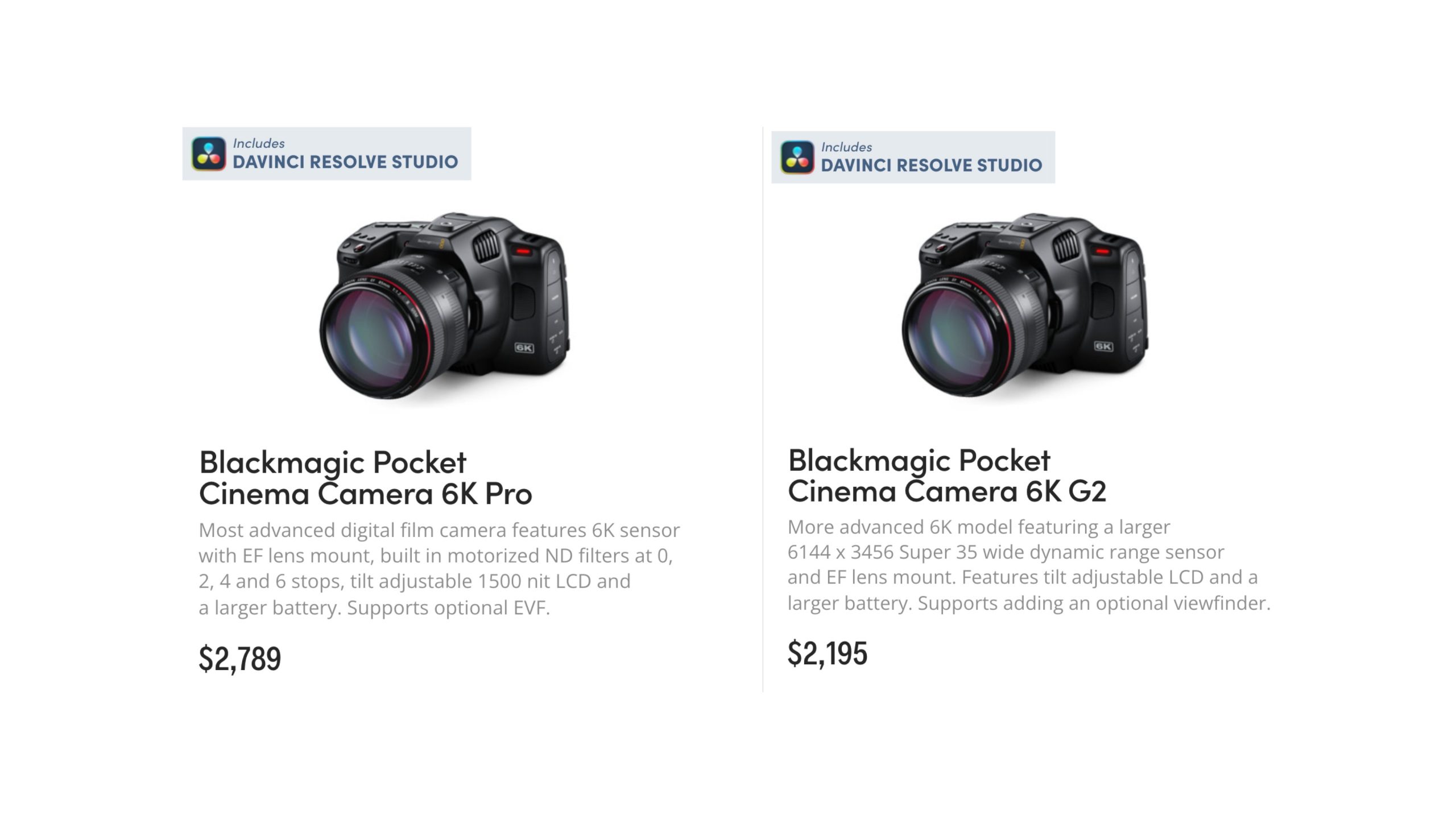Click the red indicator on the 6K Pro camera
Viewport: 1456px width, 819px height.
523,251
